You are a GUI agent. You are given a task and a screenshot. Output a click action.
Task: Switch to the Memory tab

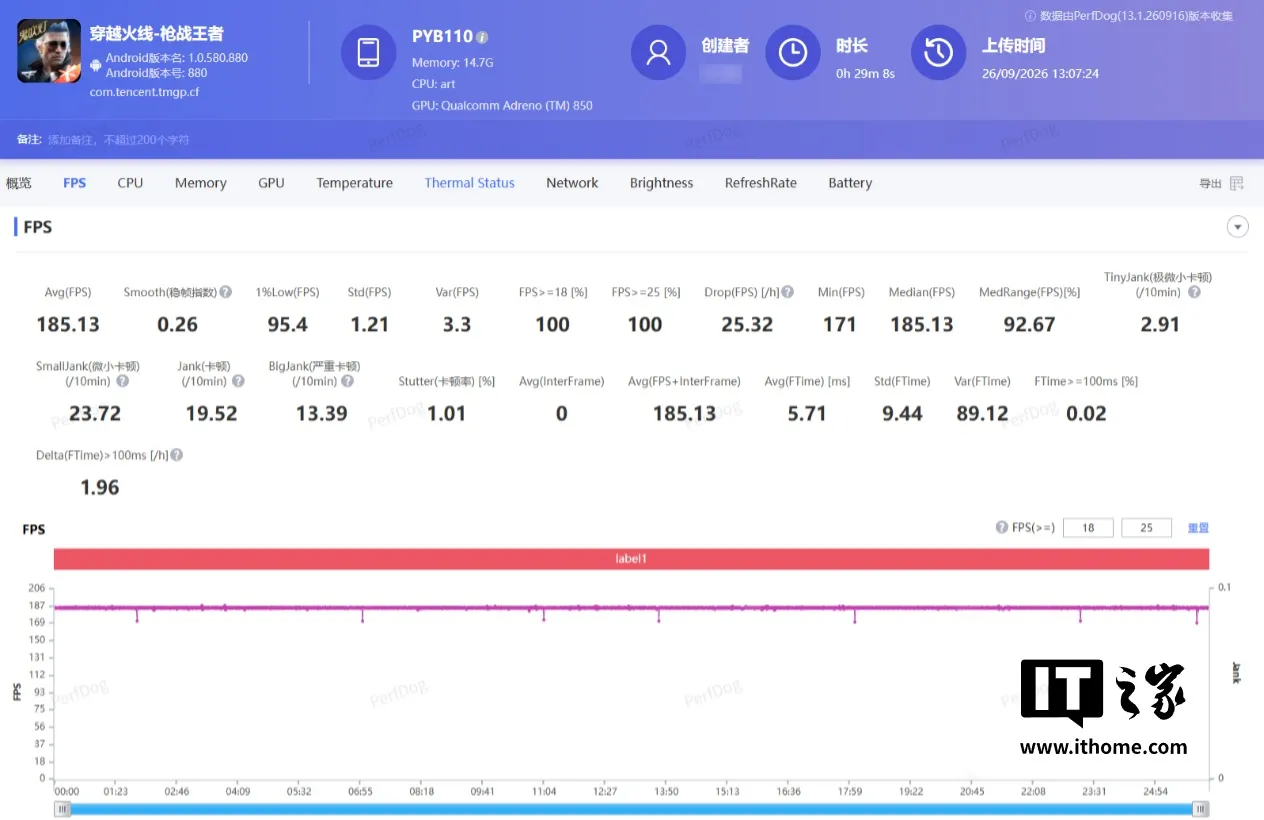201,183
